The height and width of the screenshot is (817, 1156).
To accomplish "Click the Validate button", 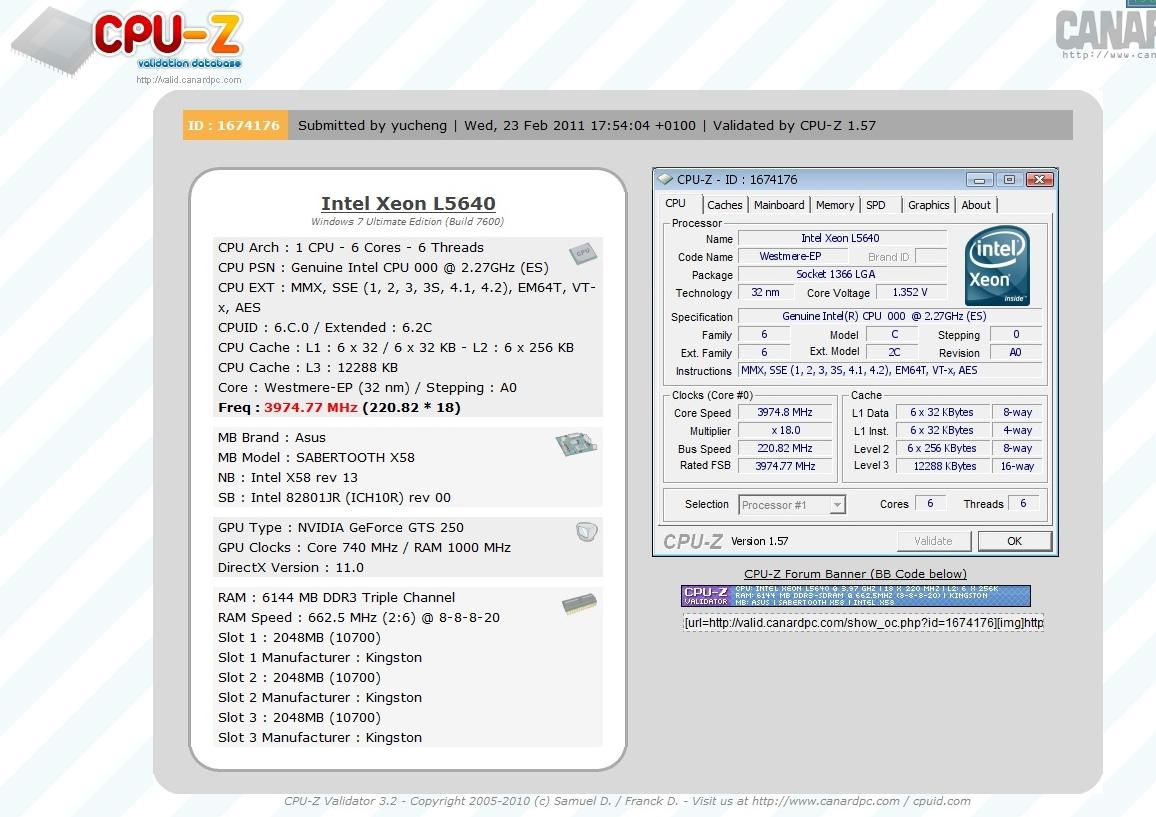I will coord(933,541).
